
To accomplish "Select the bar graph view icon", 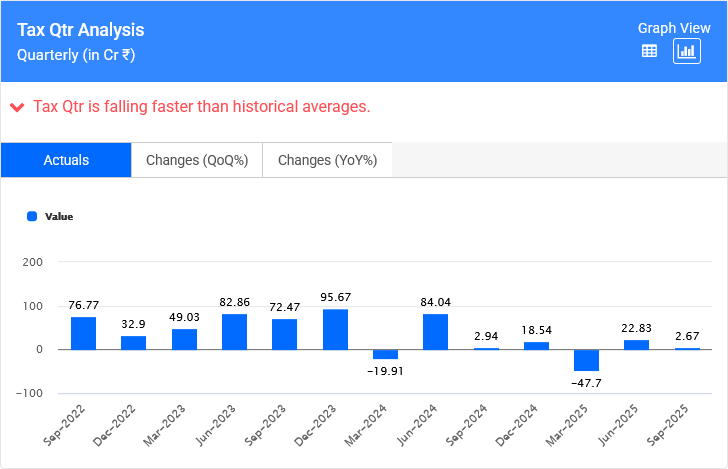I will [686, 51].
